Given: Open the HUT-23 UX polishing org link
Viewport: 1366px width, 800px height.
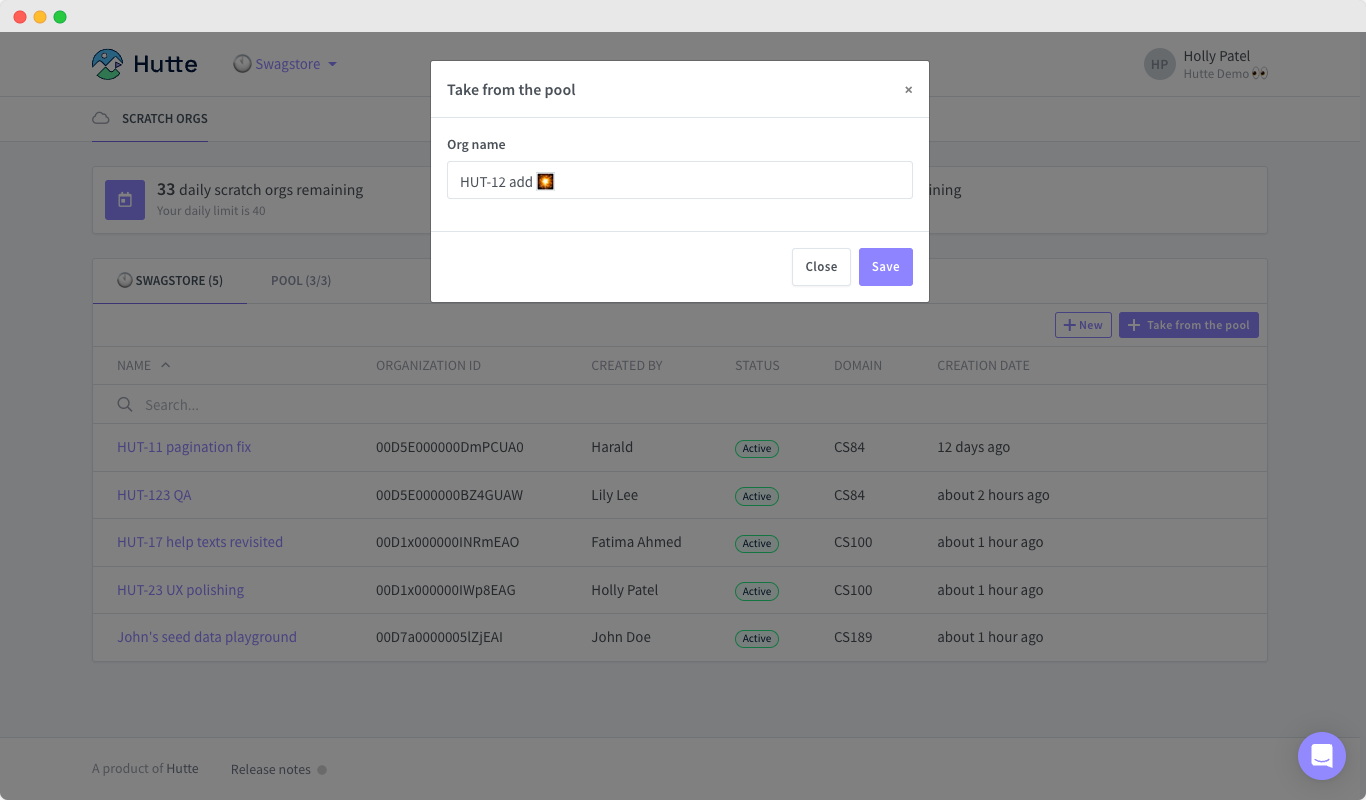Looking at the screenshot, I should [x=180, y=590].
